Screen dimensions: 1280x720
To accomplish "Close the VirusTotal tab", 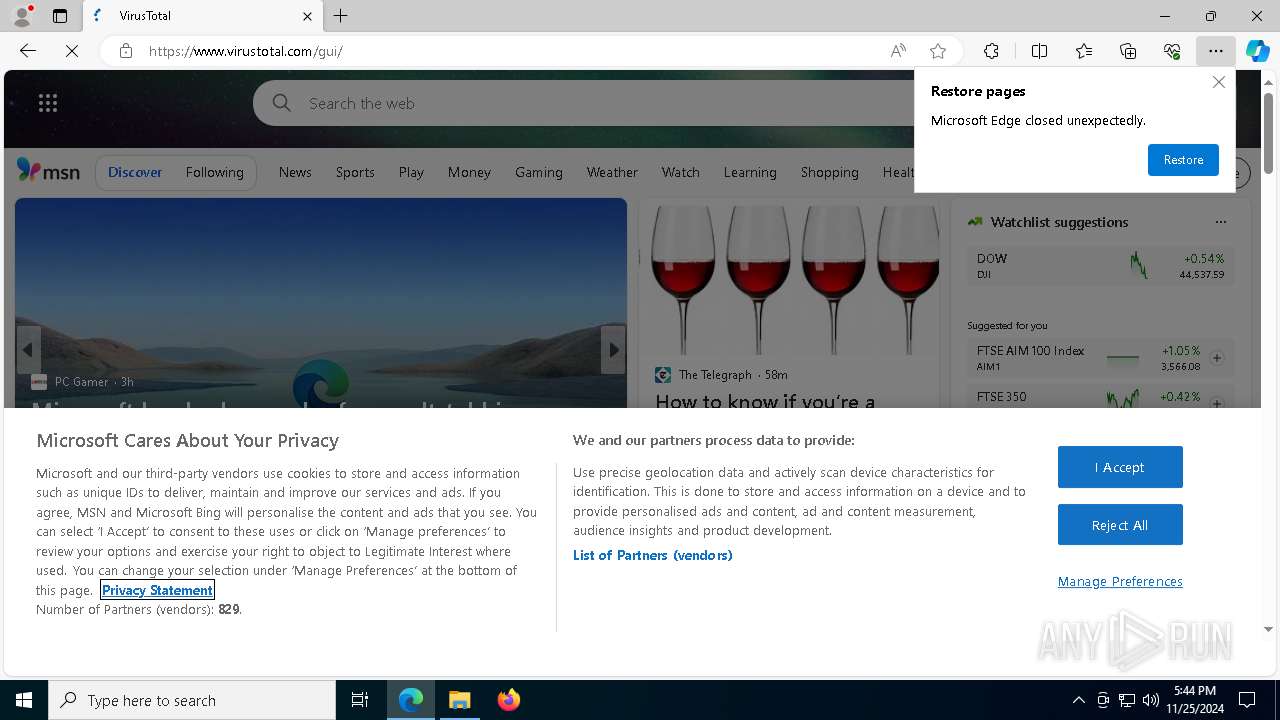I will (x=307, y=16).
